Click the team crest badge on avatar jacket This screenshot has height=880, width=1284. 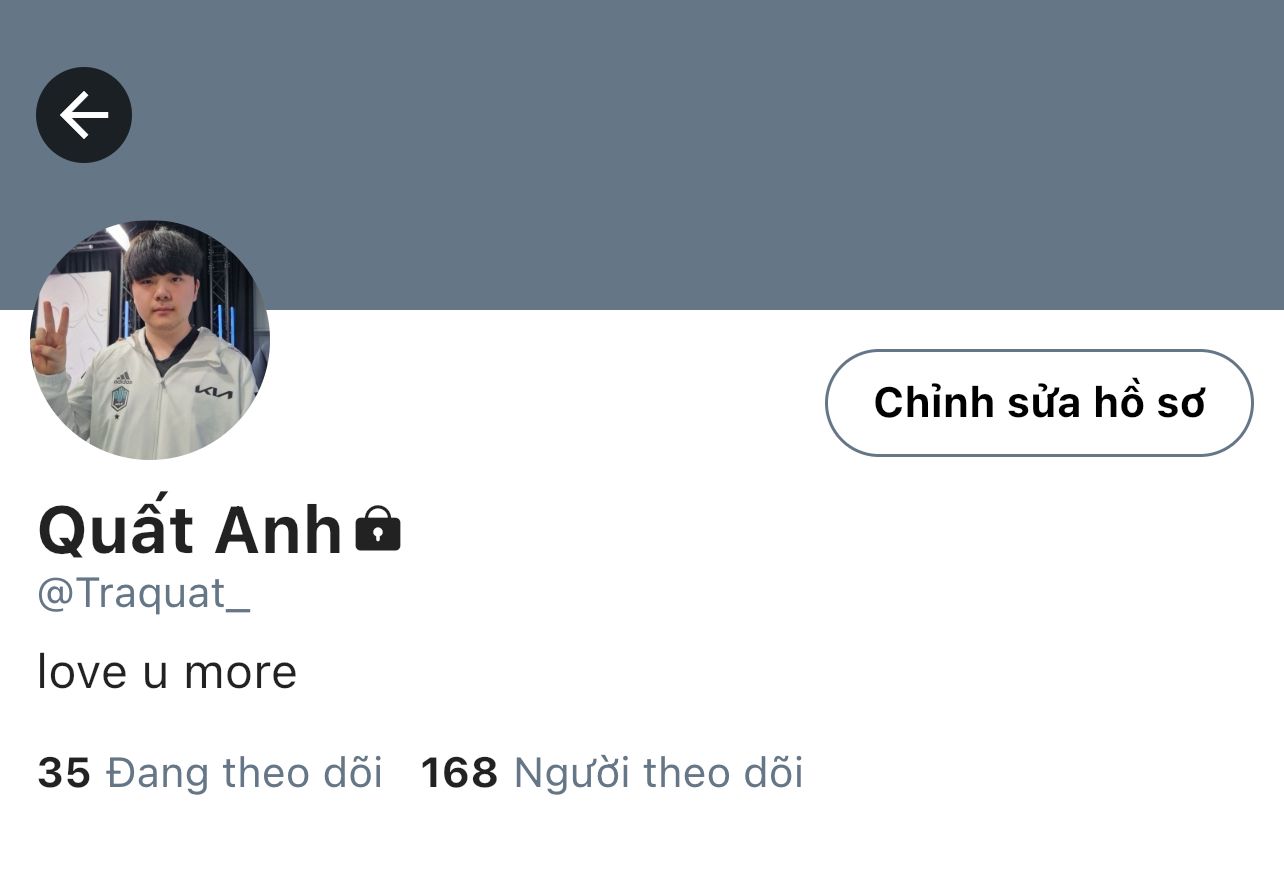(x=120, y=398)
